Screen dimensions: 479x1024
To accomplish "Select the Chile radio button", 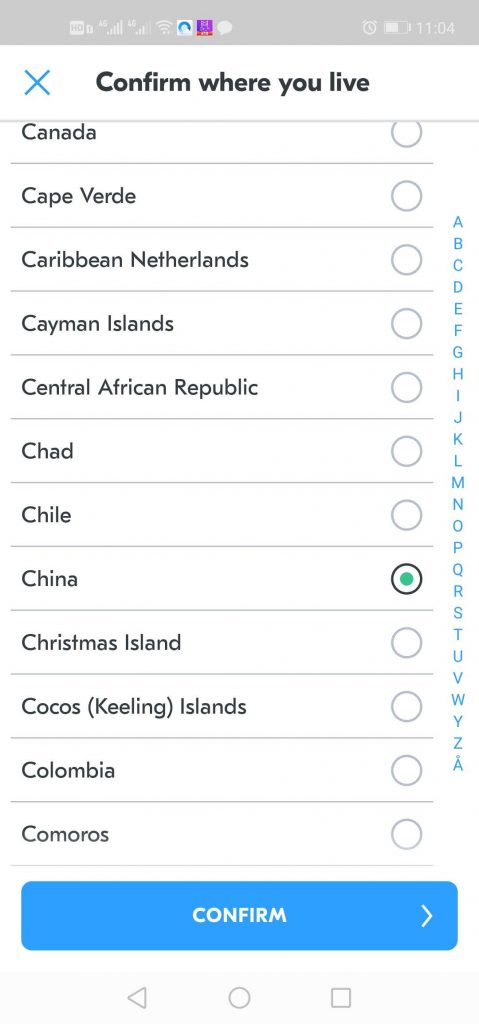I will [x=406, y=515].
